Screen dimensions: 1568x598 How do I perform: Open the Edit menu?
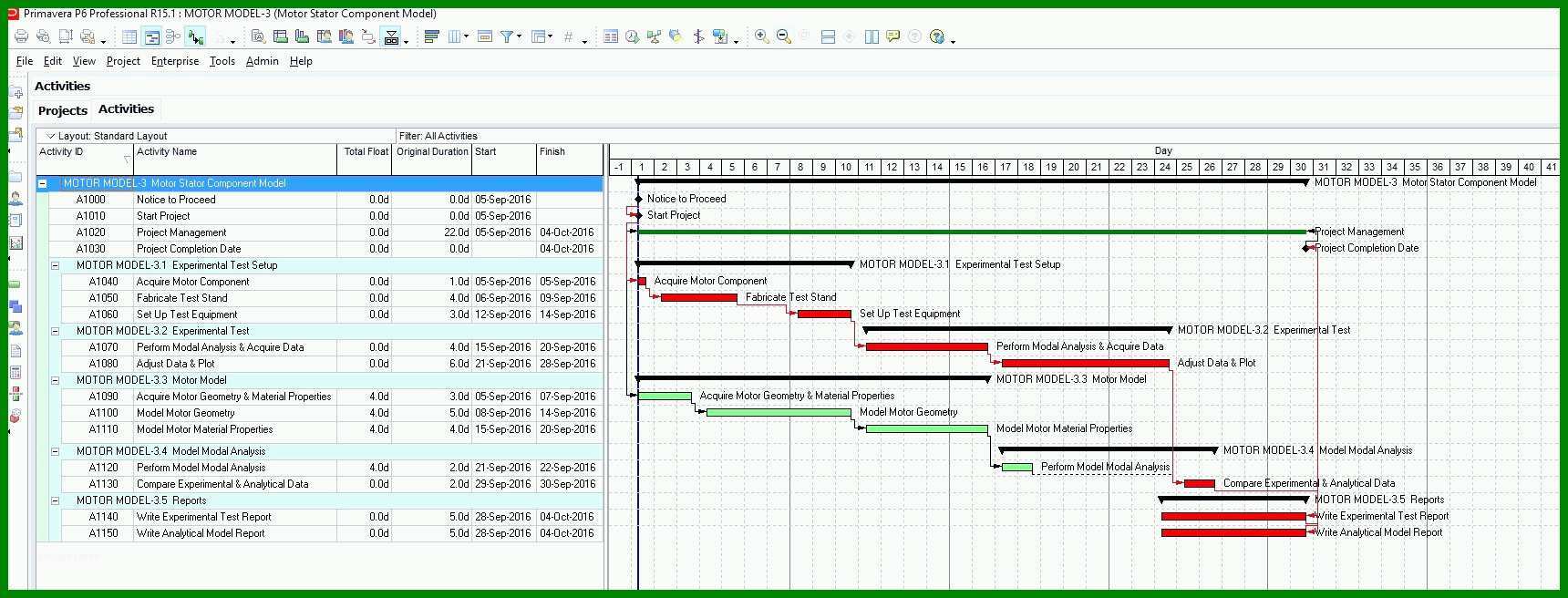(53, 61)
